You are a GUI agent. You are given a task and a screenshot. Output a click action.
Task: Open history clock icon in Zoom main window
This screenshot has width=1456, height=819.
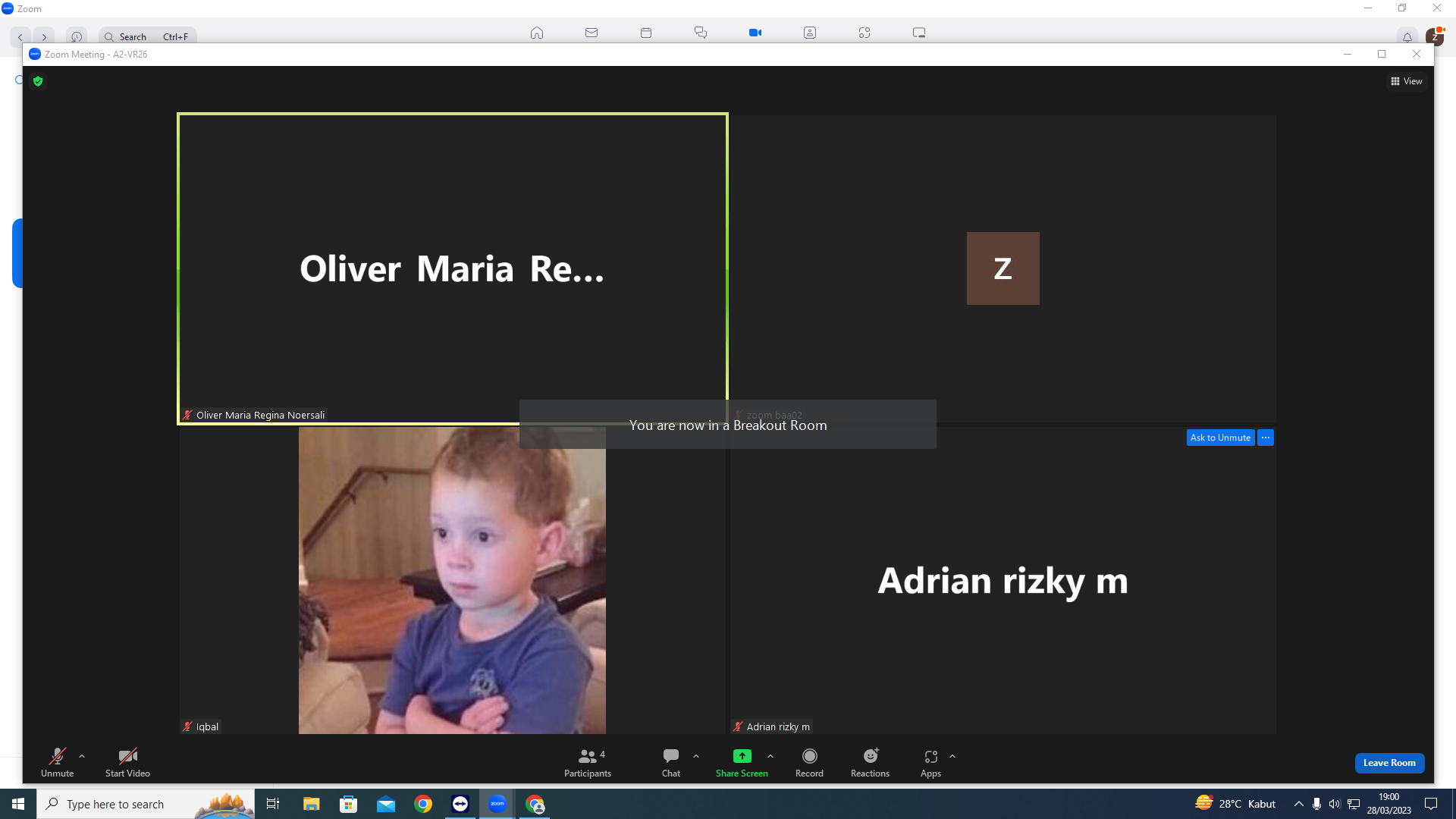point(77,36)
